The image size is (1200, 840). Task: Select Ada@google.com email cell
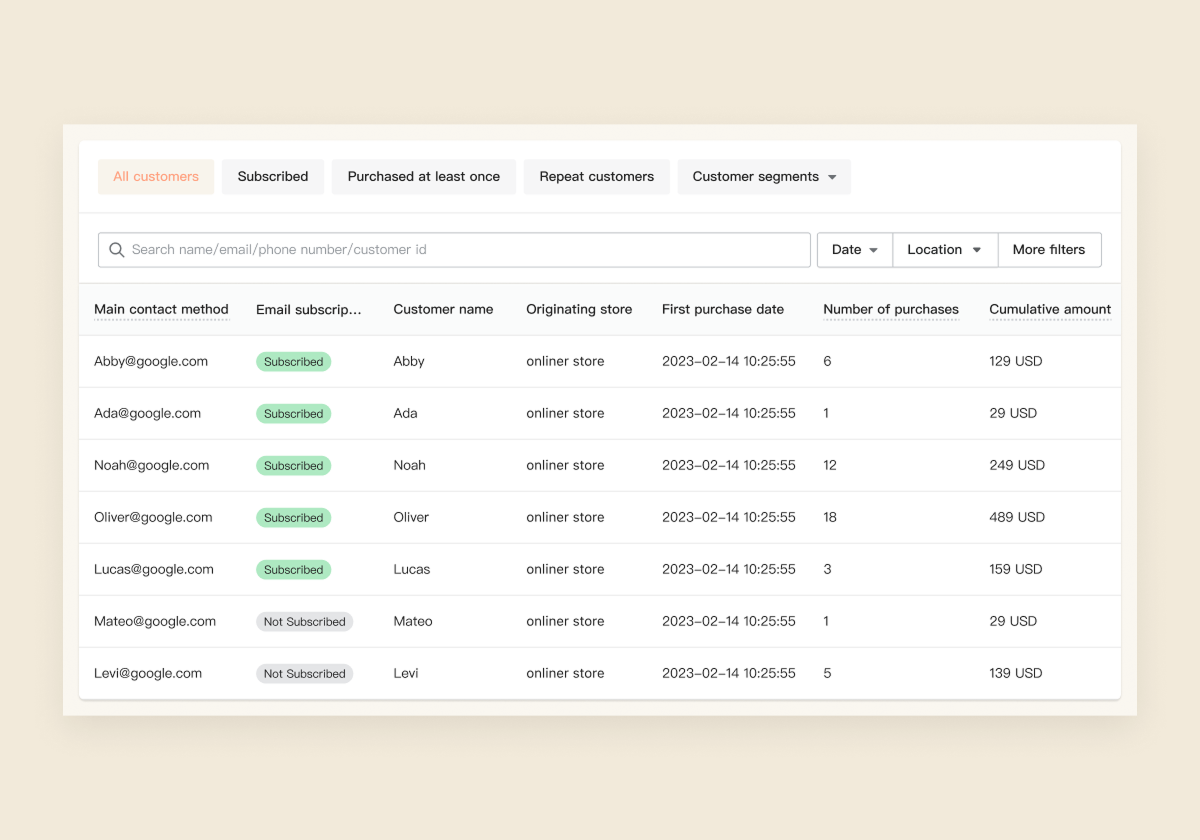pyautogui.click(x=147, y=414)
